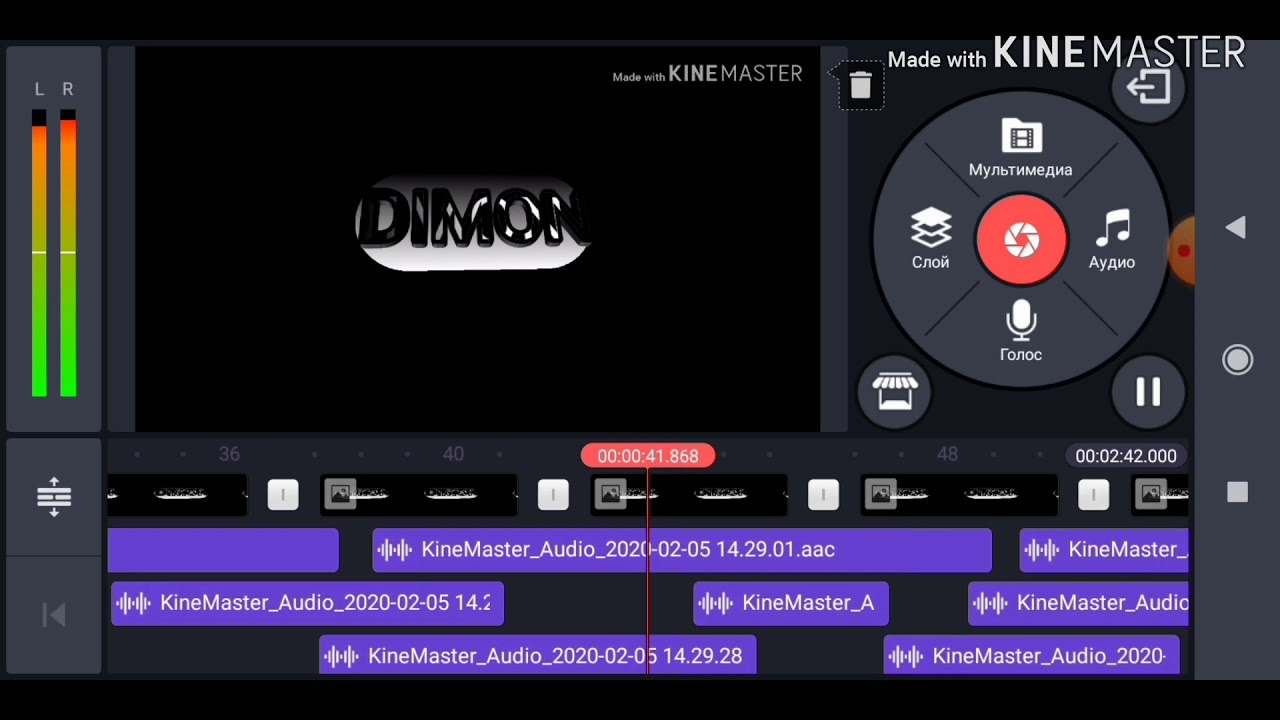Click the timeline ruler at 40
Image resolution: width=1280 pixels, height=720 pixels.
tap(453, 454)
